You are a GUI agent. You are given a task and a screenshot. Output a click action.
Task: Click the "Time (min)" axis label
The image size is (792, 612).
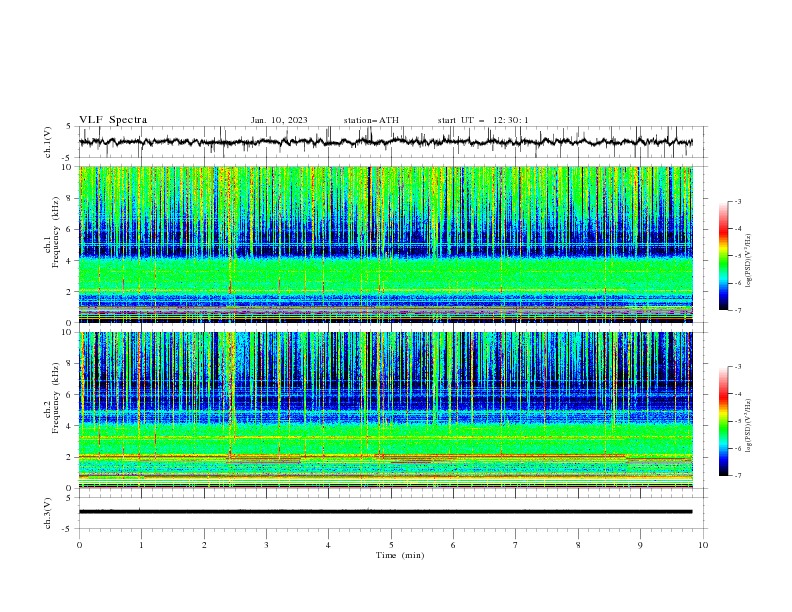tap(400, 555)
